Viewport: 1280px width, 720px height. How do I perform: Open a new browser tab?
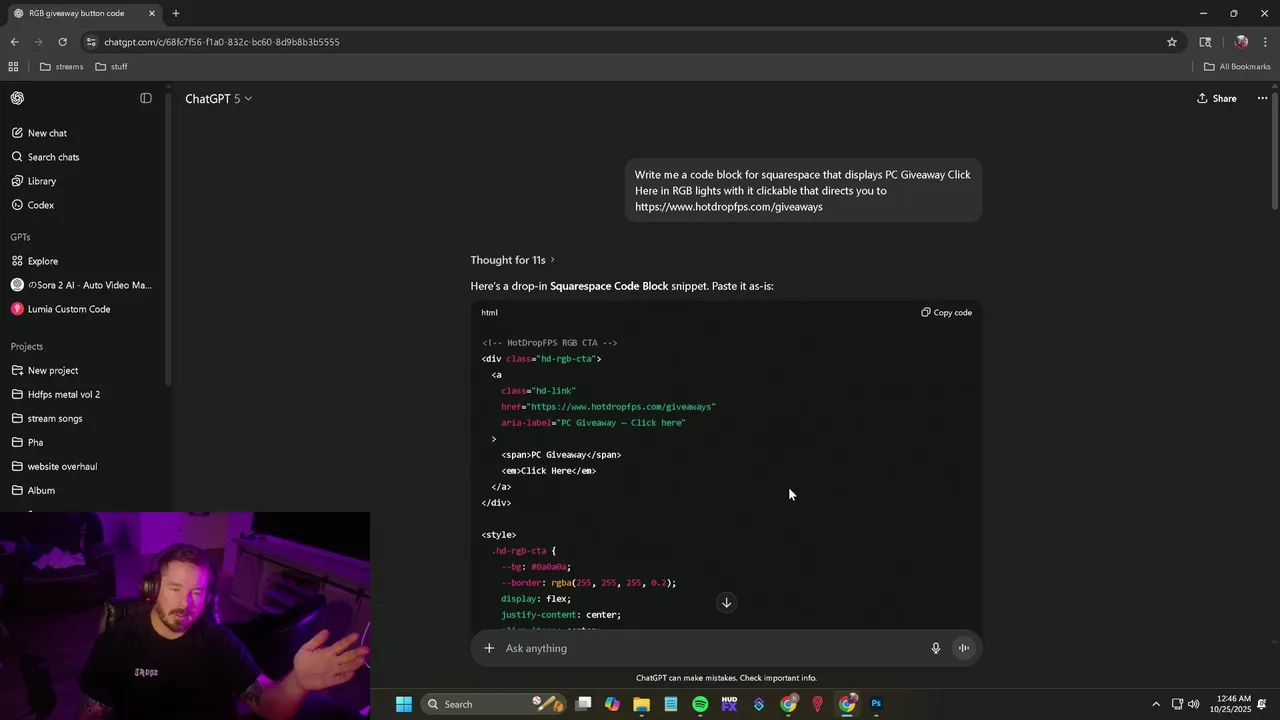click(x=176, y=13)
